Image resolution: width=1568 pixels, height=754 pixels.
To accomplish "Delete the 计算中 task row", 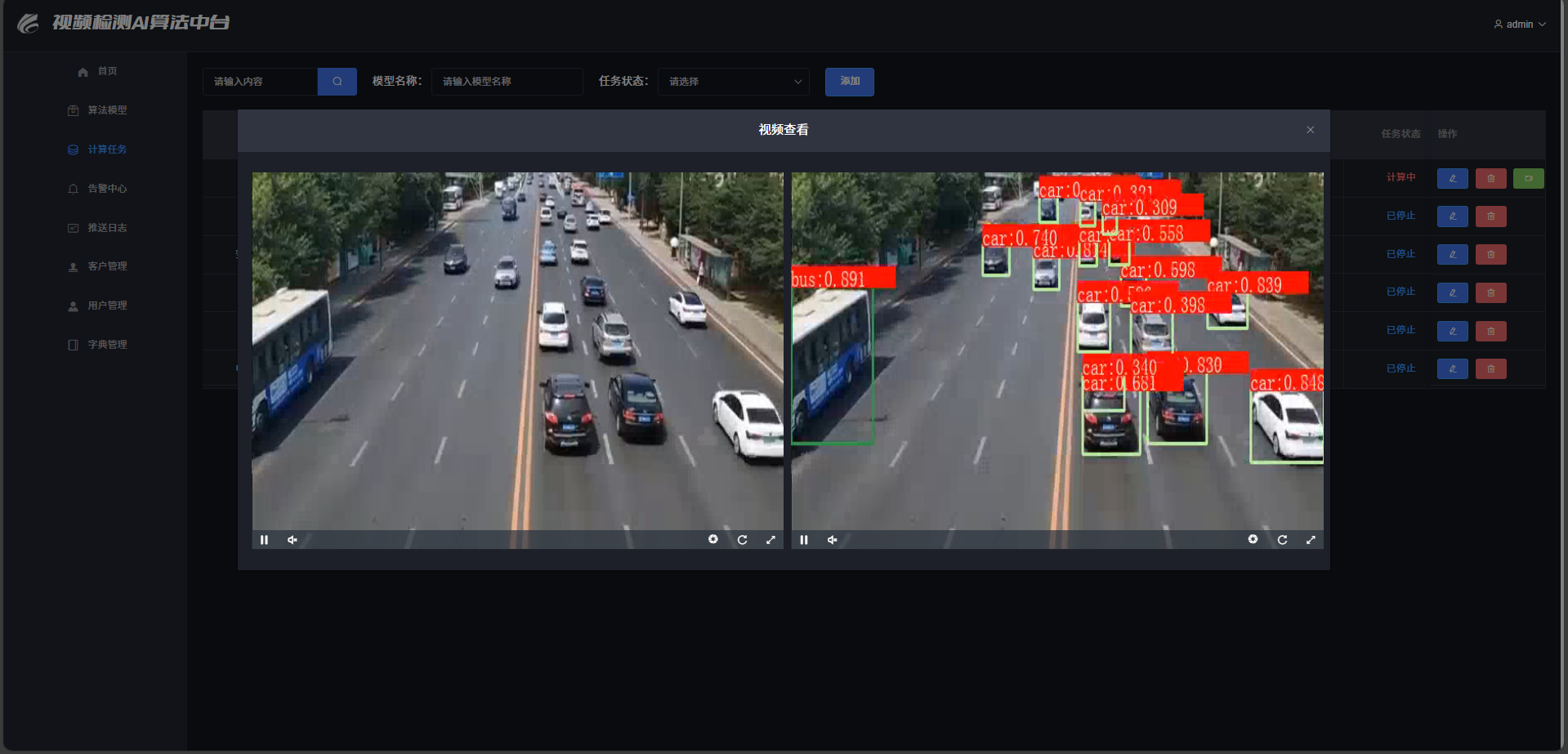I will (1491, 178).
